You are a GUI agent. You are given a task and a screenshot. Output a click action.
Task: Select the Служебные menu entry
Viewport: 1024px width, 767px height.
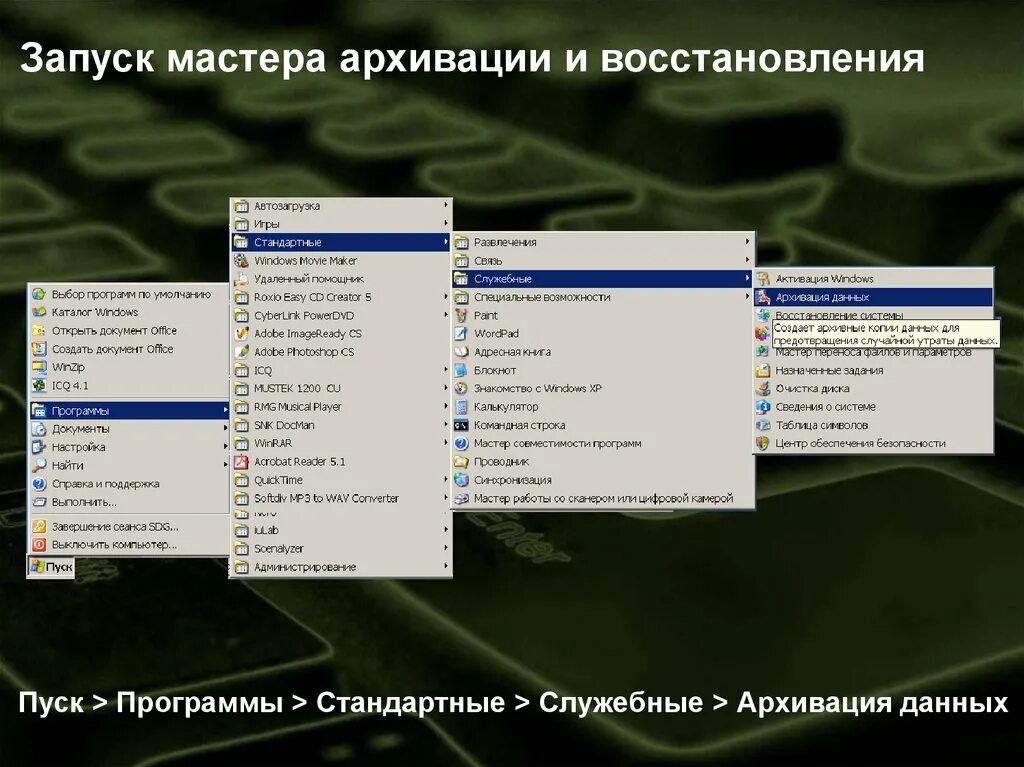[603, 279]
